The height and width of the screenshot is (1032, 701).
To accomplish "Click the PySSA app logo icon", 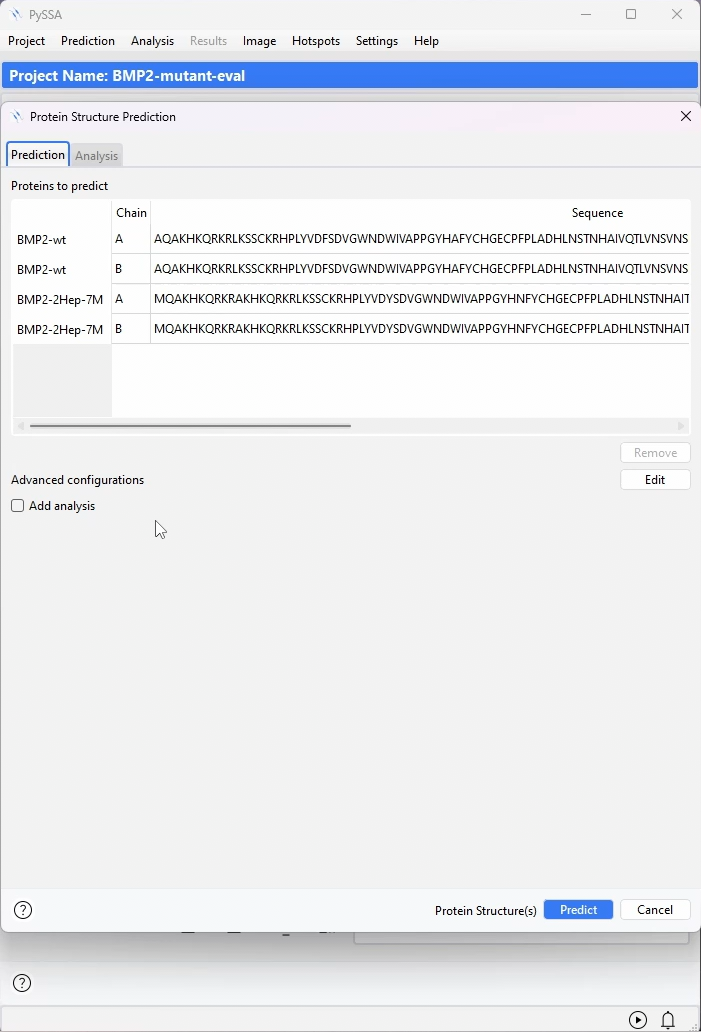I will 16,14.
